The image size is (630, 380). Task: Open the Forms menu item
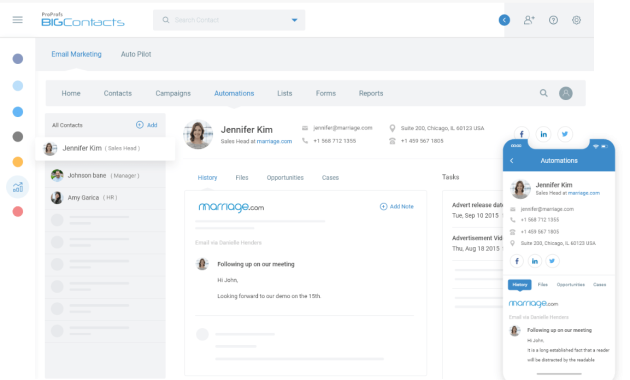[x=325, y=93]
